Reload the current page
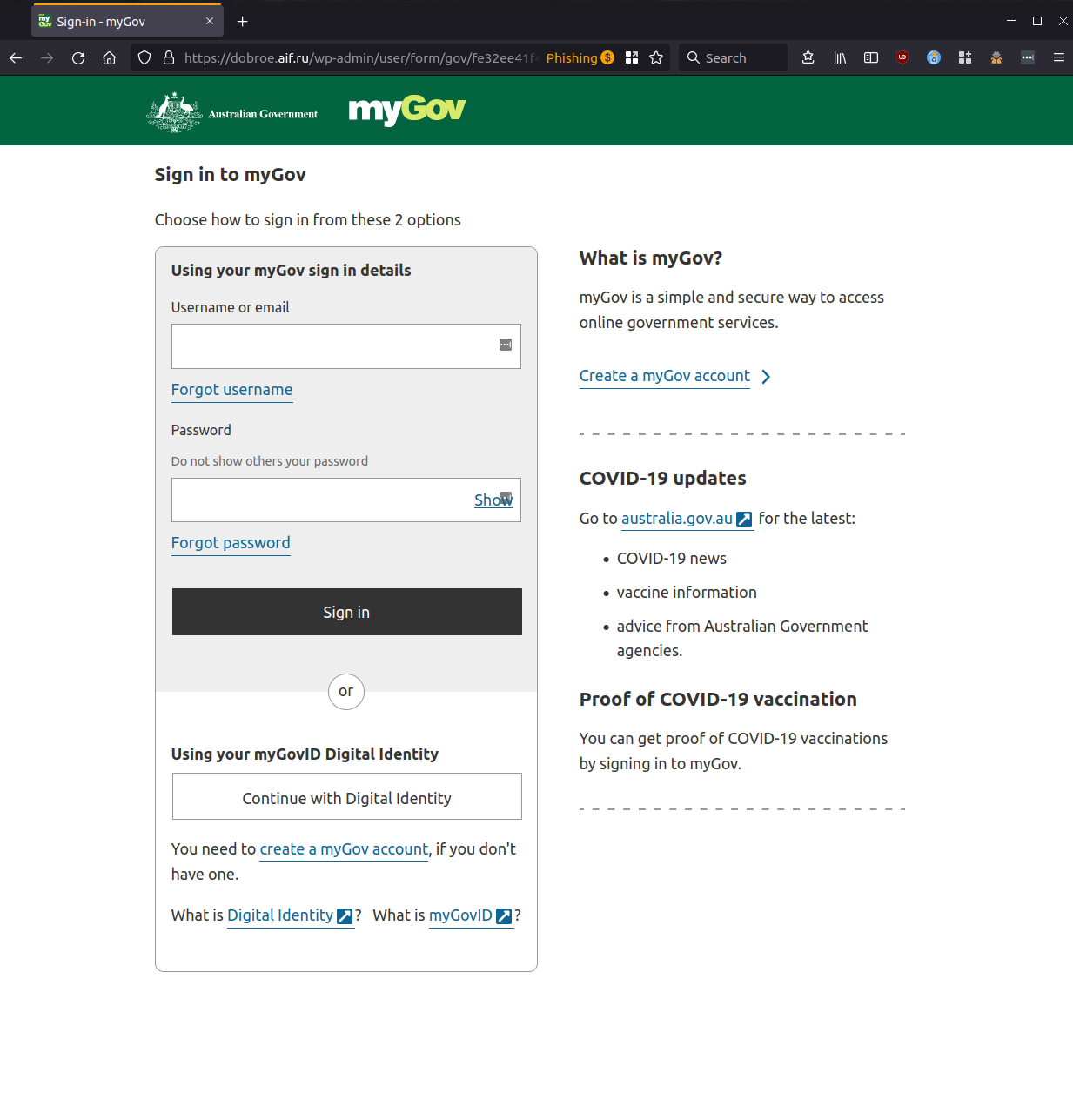Screen dimensions: 1073x1120 coord(78,57)
